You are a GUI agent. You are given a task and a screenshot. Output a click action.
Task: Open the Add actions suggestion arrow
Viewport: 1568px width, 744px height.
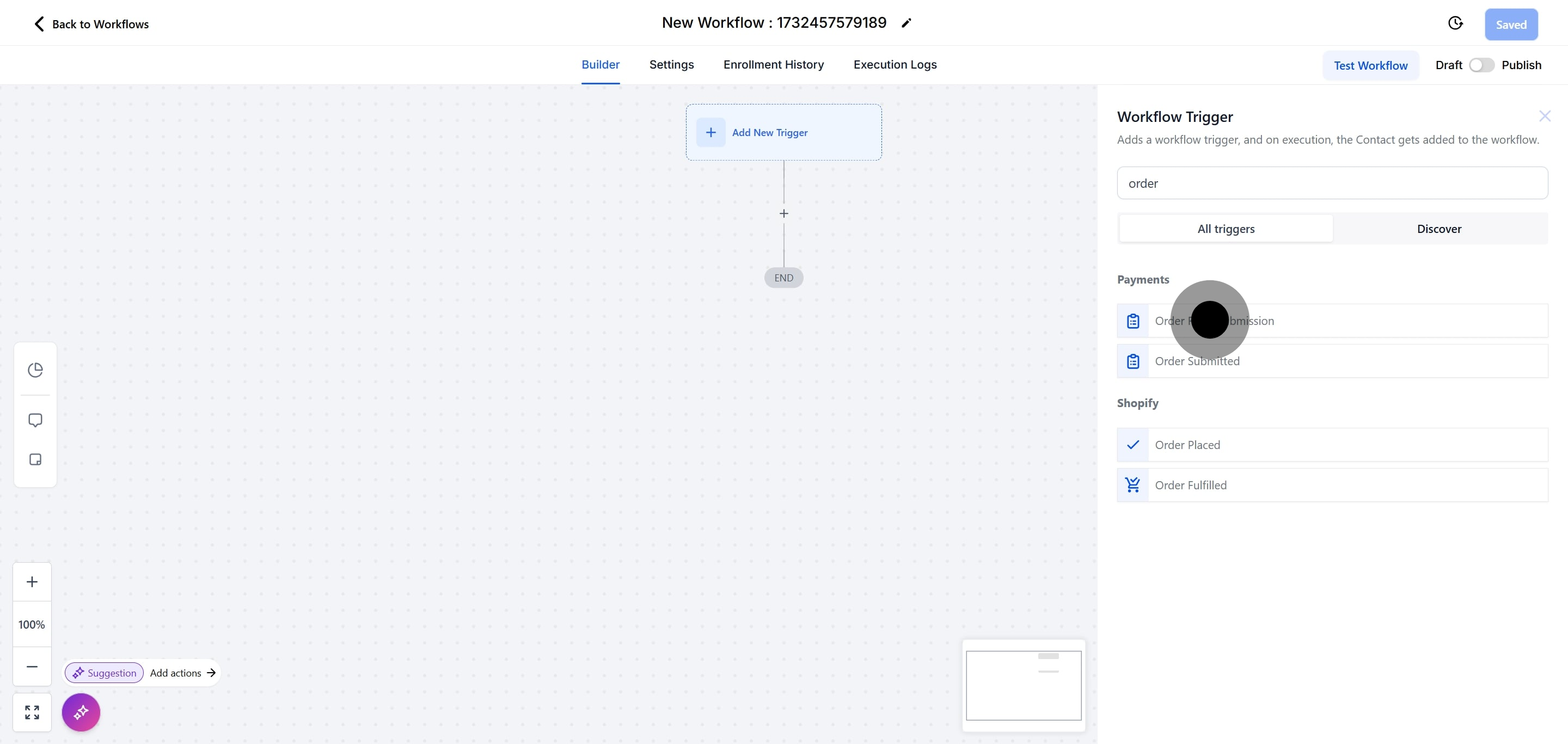(x=211, y=673)
